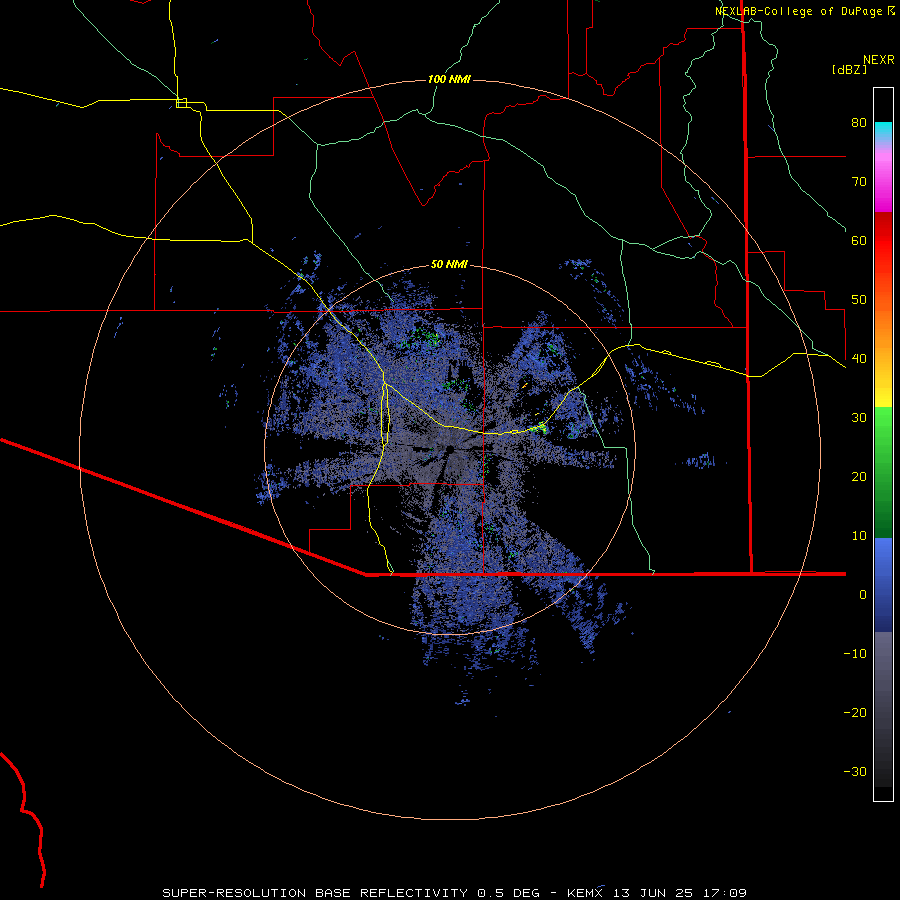Viewport: 900px width, 900px height.
Task: Click the 17:09 timestamp in the caption
Action: coord(727,893)
